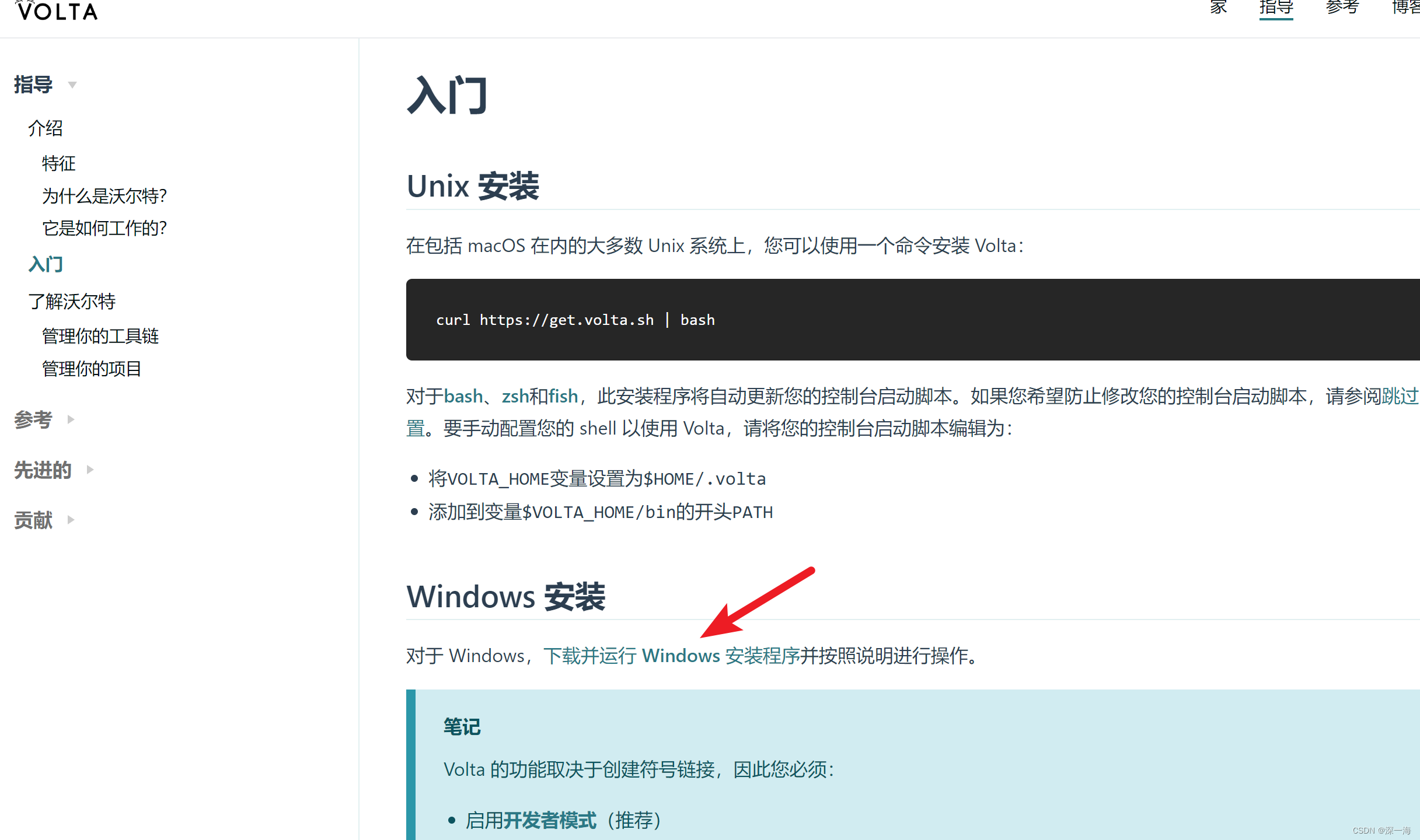Go to 管理你的项目 in sidebar
Viewport: 1420px width, 840px height.
tap(92, 369)
